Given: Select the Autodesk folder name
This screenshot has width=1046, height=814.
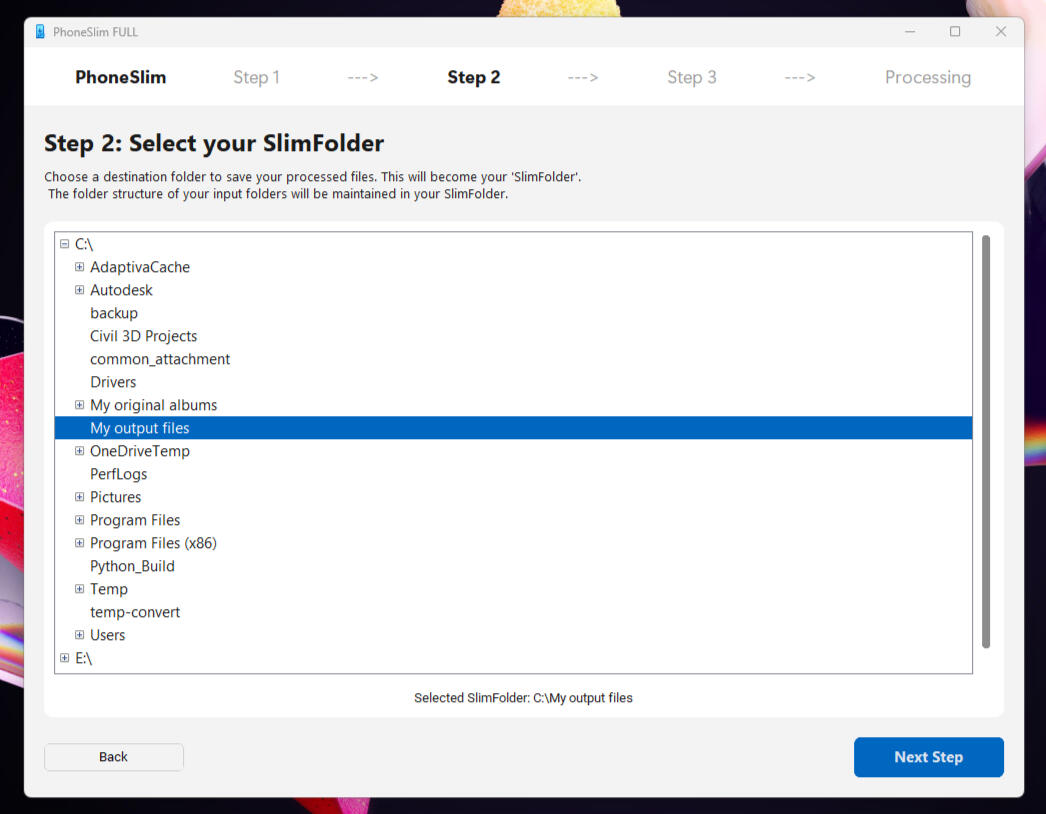Looking at the screenshot, I should (x=121, y=290).
